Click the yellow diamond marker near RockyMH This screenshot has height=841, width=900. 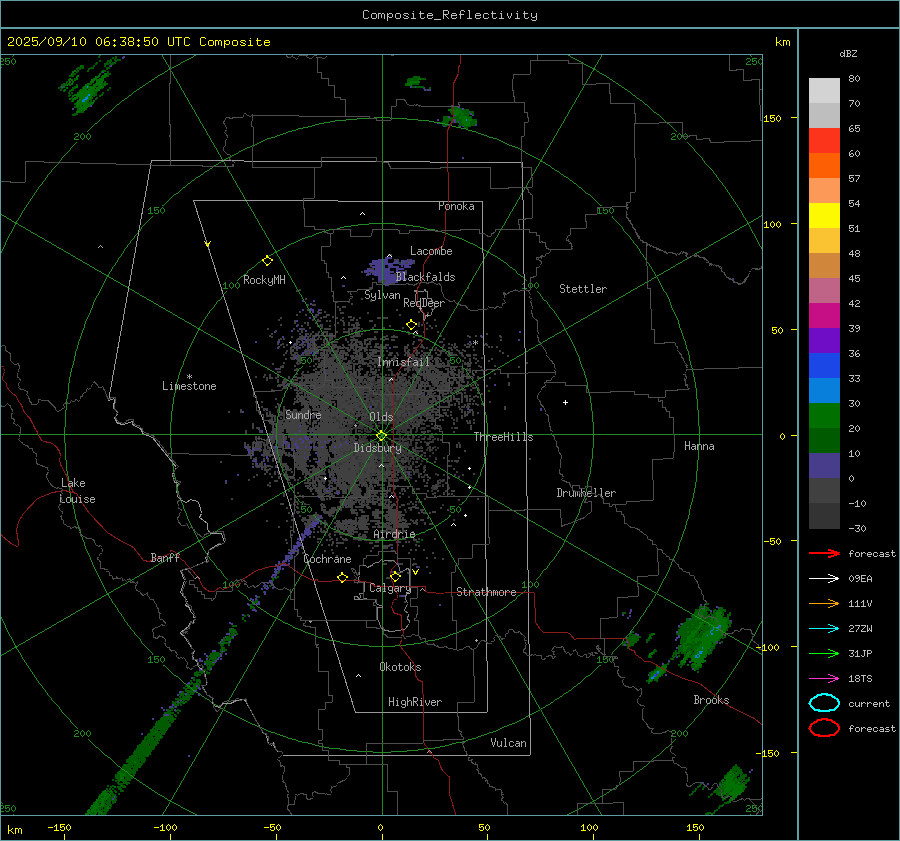[267, 261]
